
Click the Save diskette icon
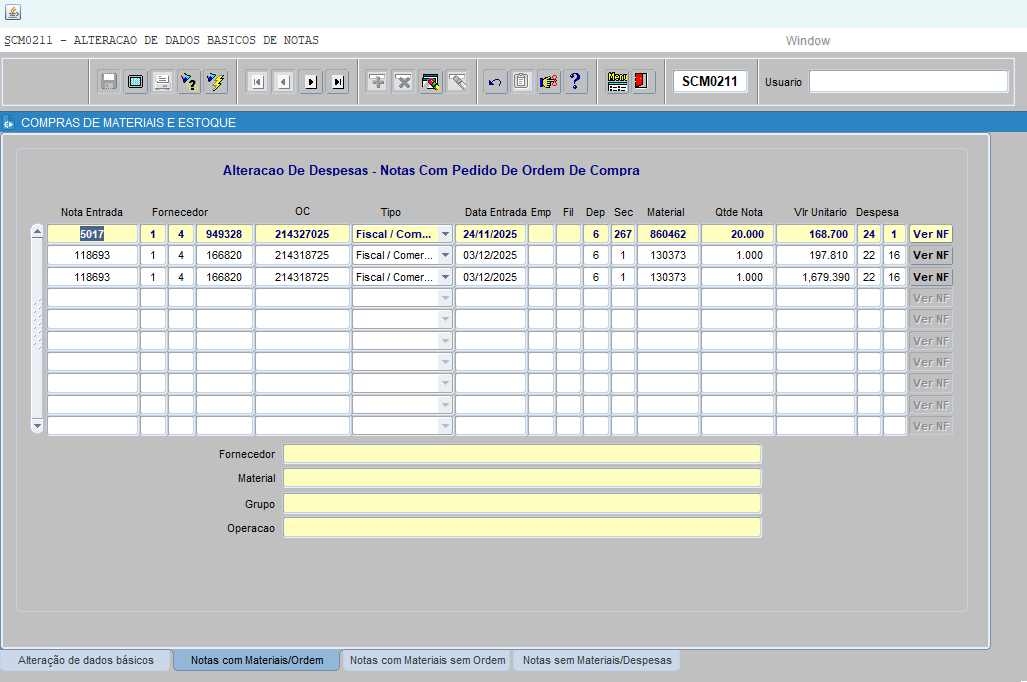coord(109,82)
